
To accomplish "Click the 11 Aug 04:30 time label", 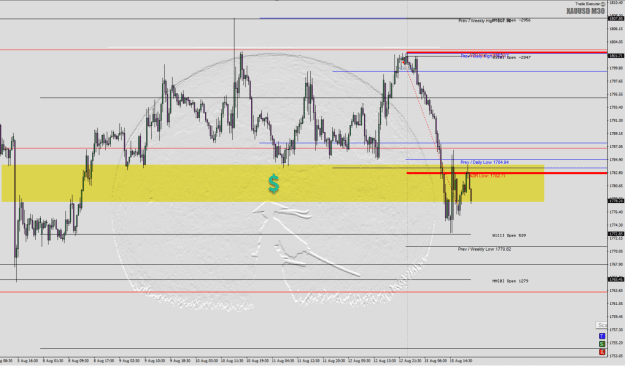I will 283,361.
